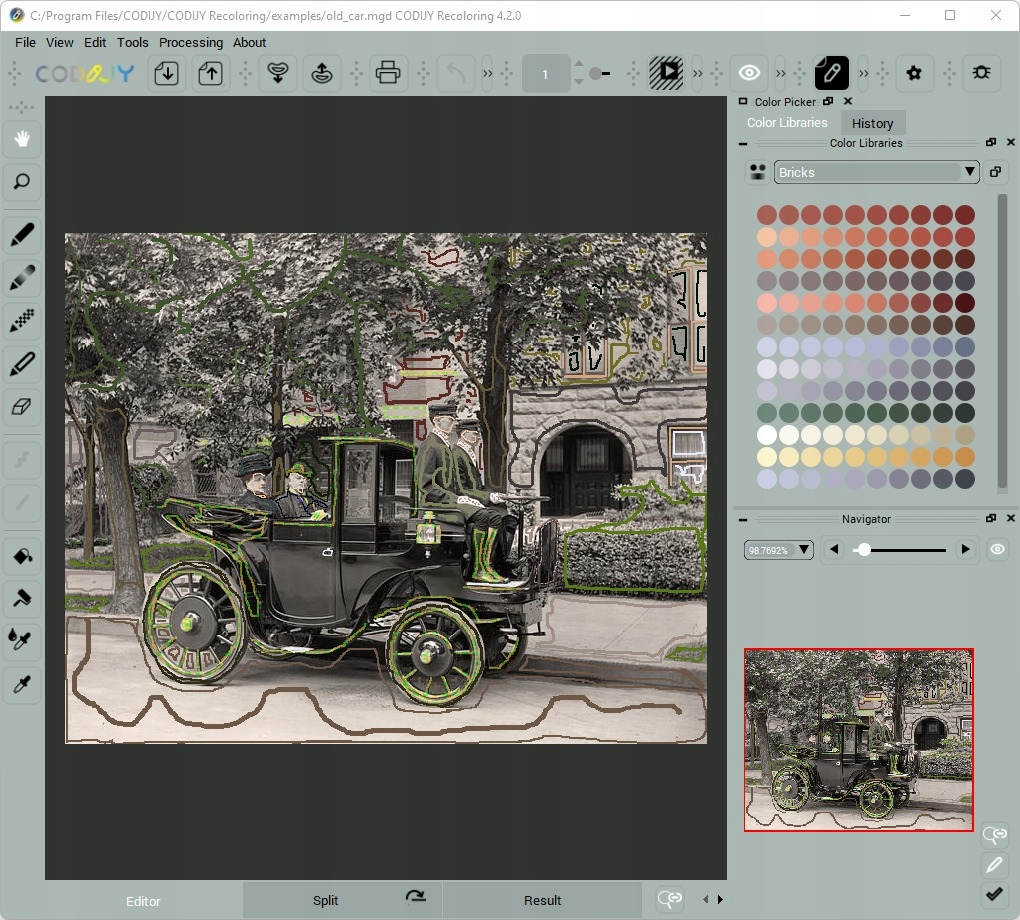
Task: Toggle the pen strokes mode button in toolbar
Action: click(831, 73)
